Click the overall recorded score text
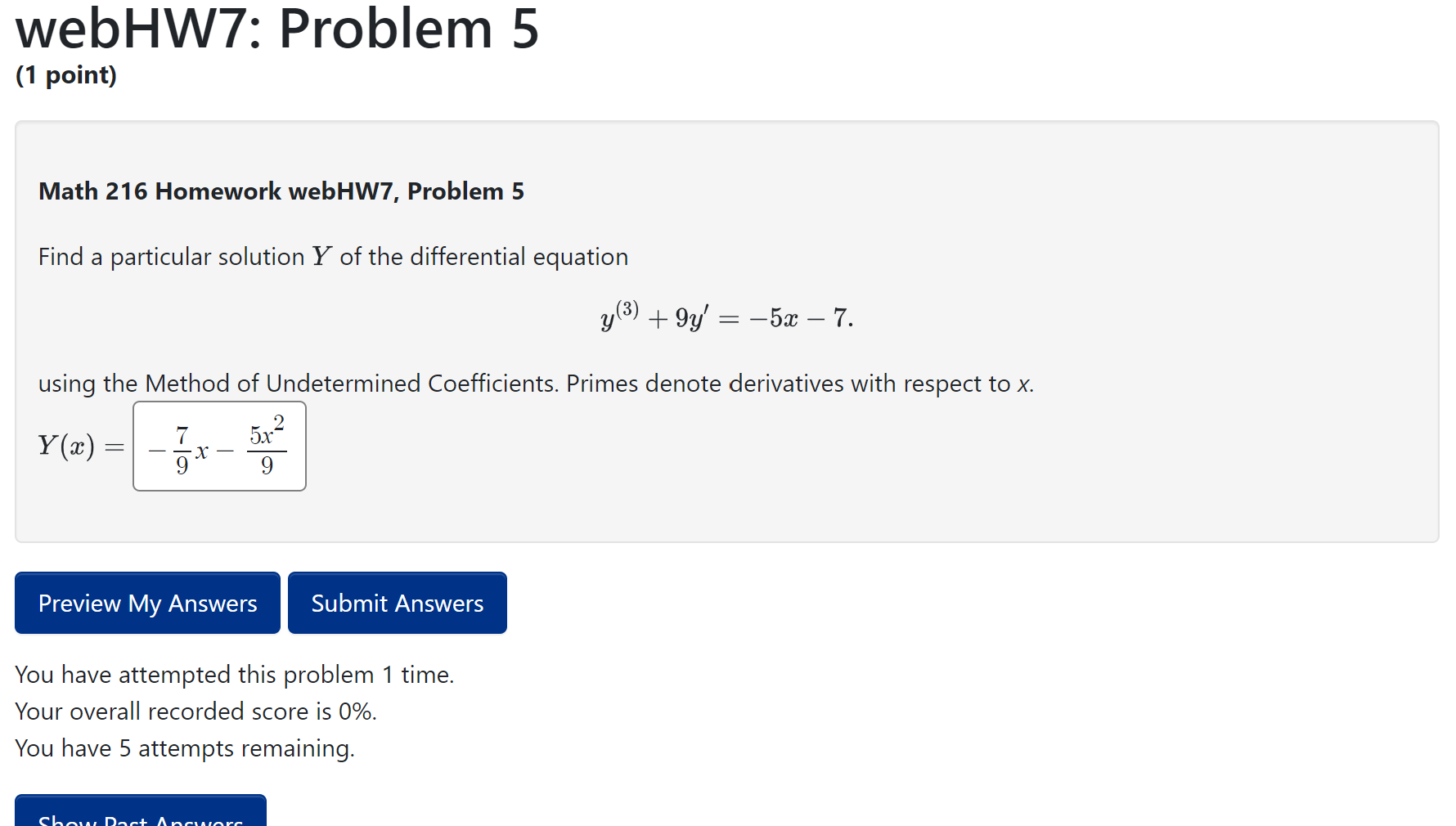This screenshot has height=826, width=1456. [196, 711]
